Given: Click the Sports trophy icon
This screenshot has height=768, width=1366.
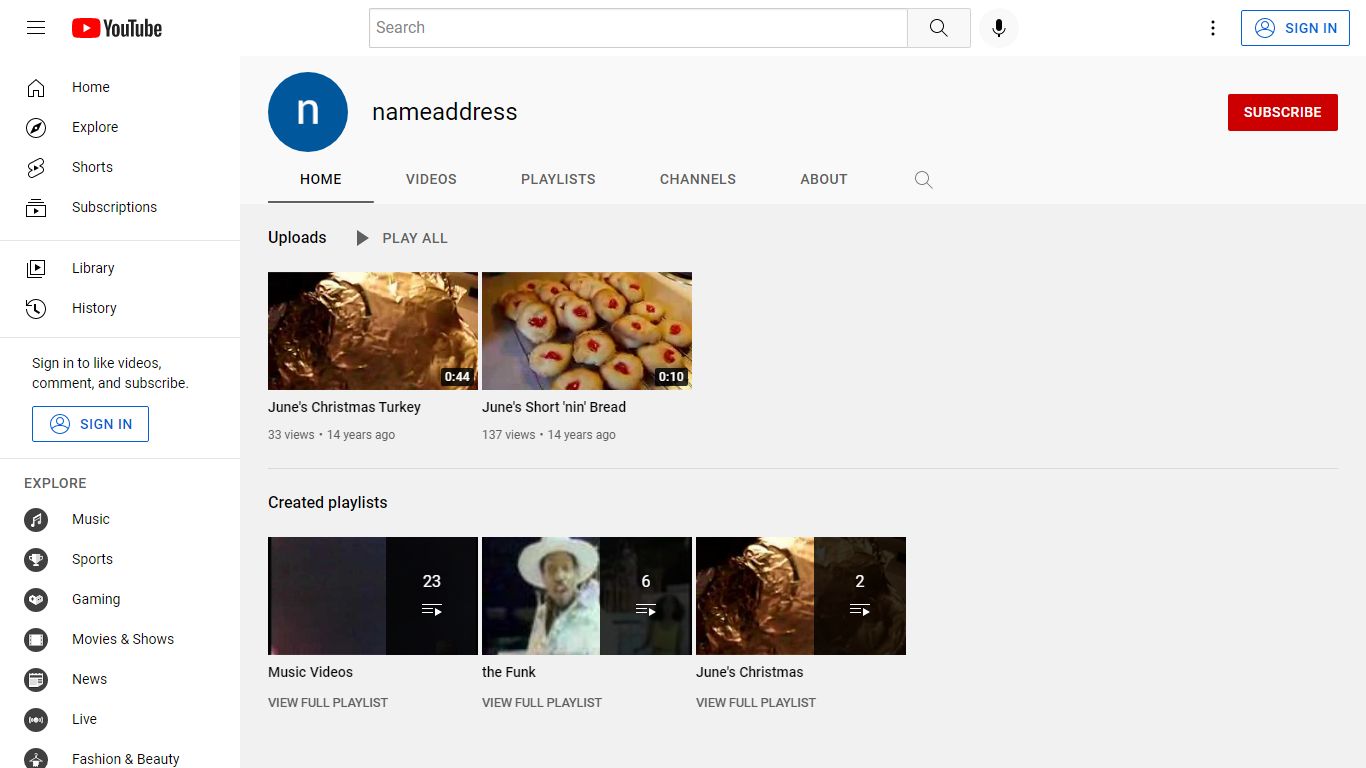Looking at the screenshot, I should [36, 560].
